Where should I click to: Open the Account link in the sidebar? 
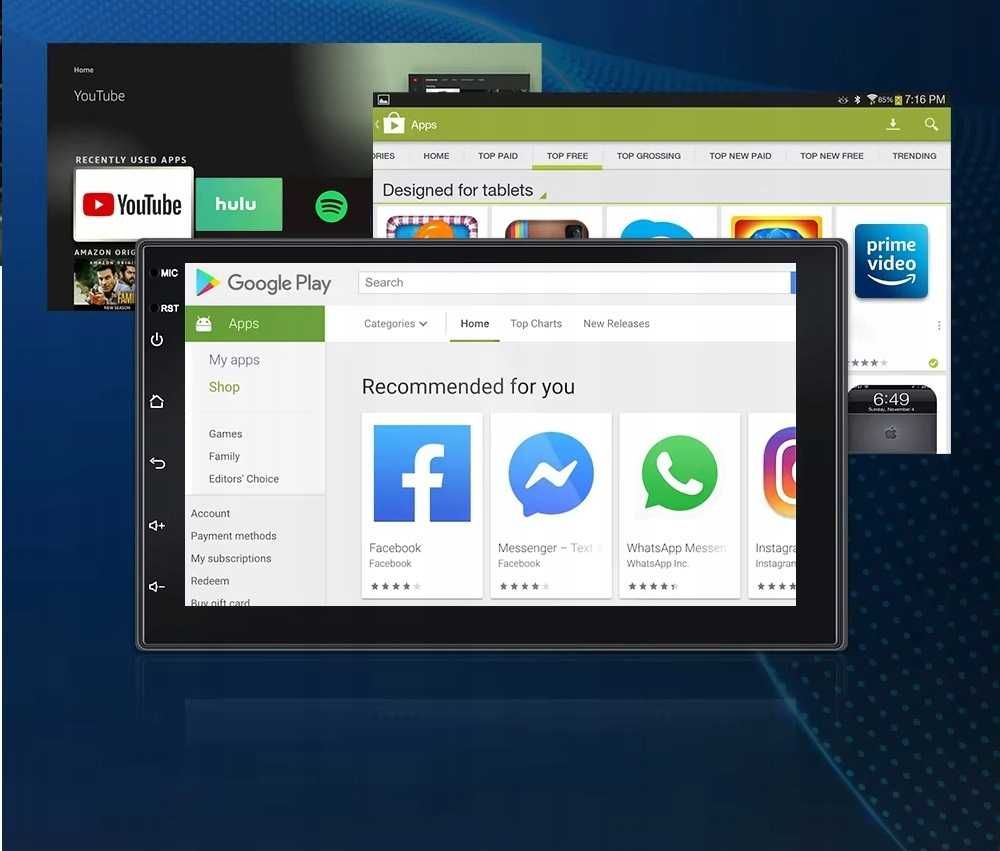[x=210, y=514]
